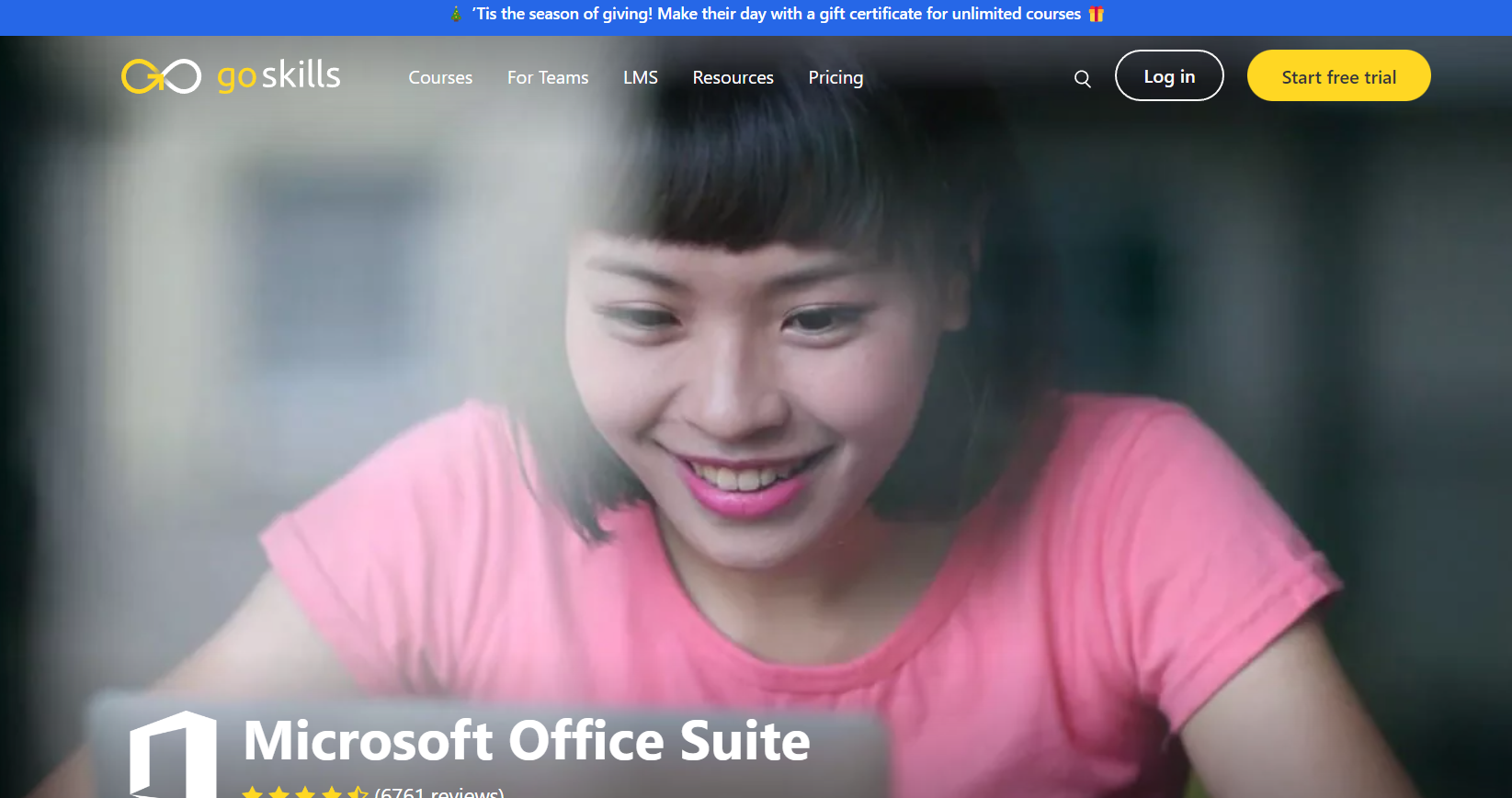This screenshot has height=798, width=1512.
Task: Click the third yellow rating star
Action: [x=305, y=792]
